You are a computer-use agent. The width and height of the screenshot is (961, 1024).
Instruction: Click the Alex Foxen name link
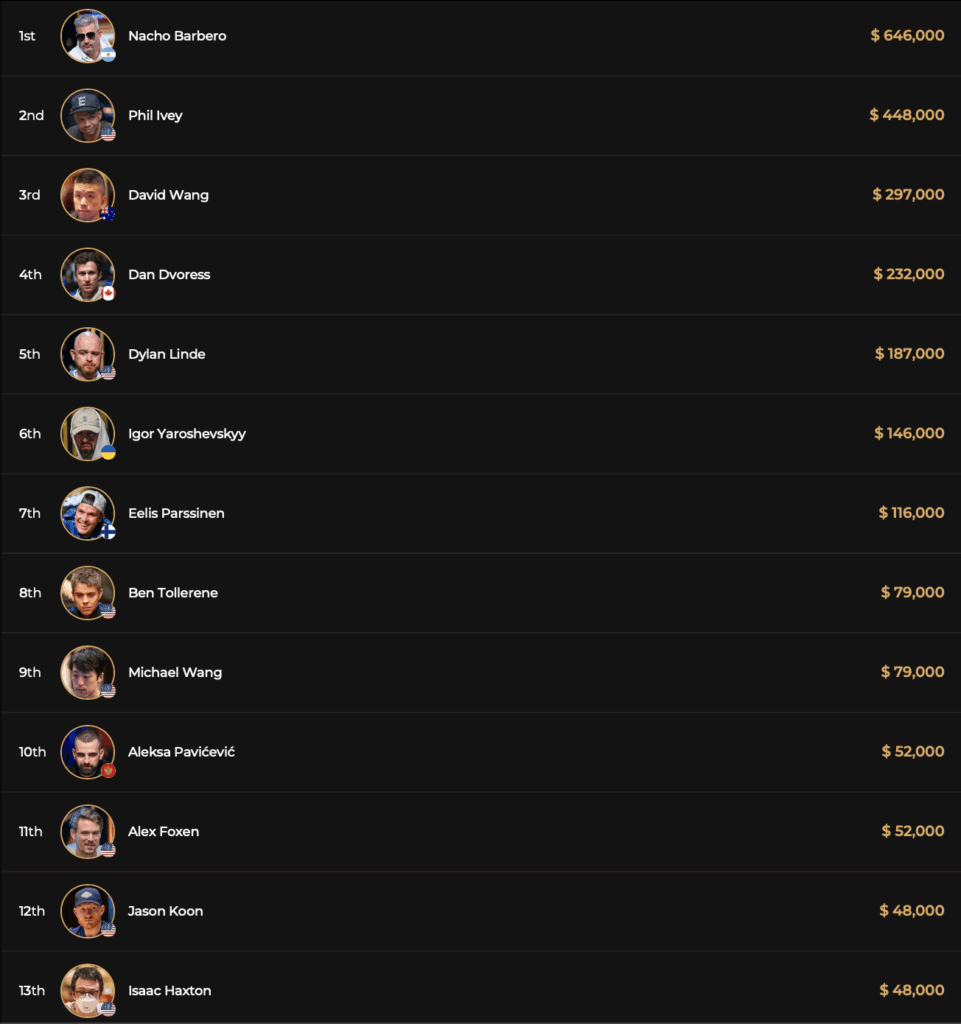click(163, 831)
